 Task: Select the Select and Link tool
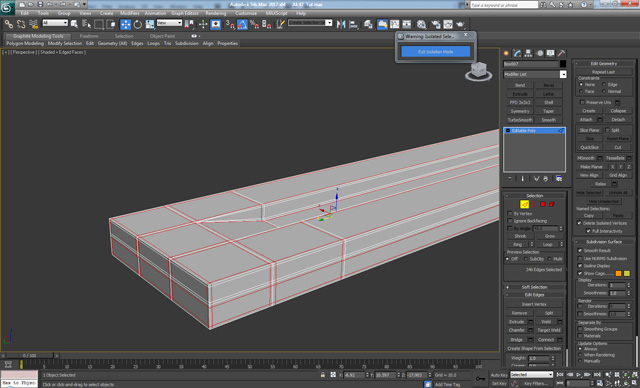[9, 24]
